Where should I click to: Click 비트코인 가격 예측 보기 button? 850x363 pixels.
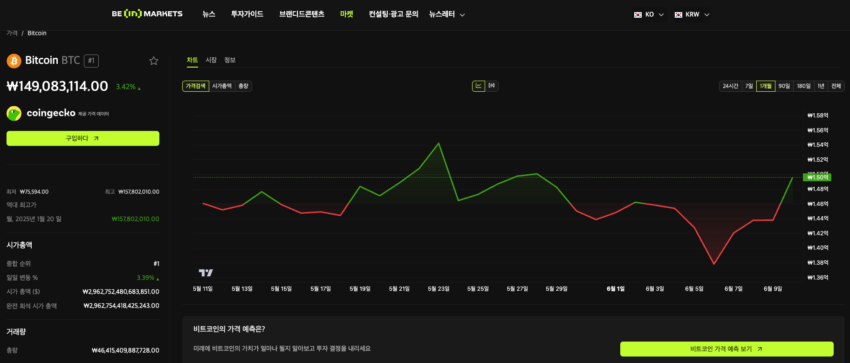pos(726,349)
